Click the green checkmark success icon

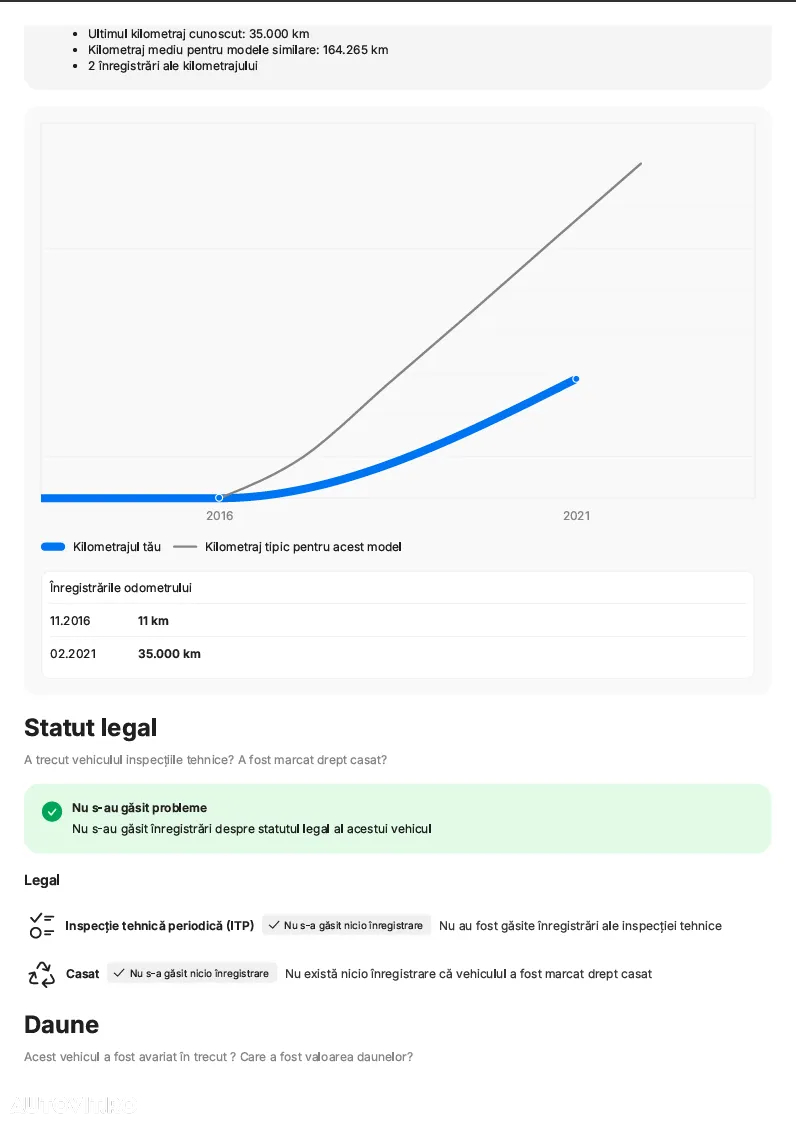(52, 811)
